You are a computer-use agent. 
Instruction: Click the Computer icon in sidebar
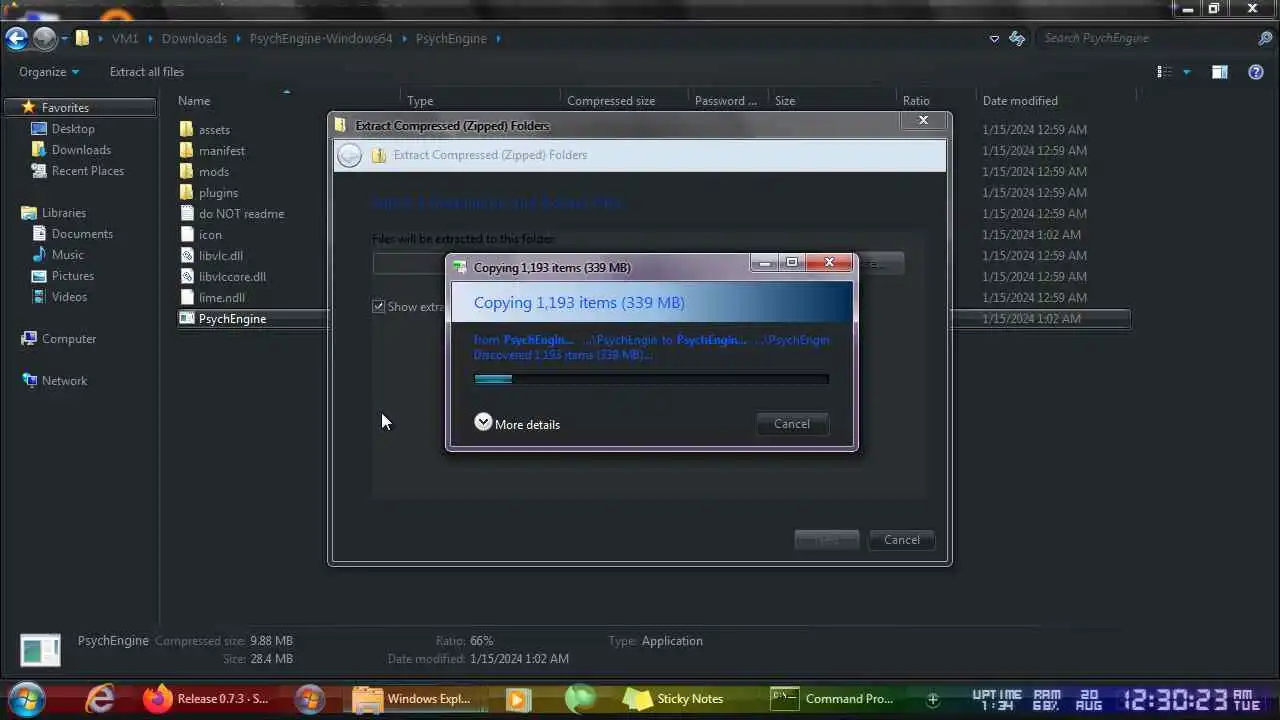29,339
